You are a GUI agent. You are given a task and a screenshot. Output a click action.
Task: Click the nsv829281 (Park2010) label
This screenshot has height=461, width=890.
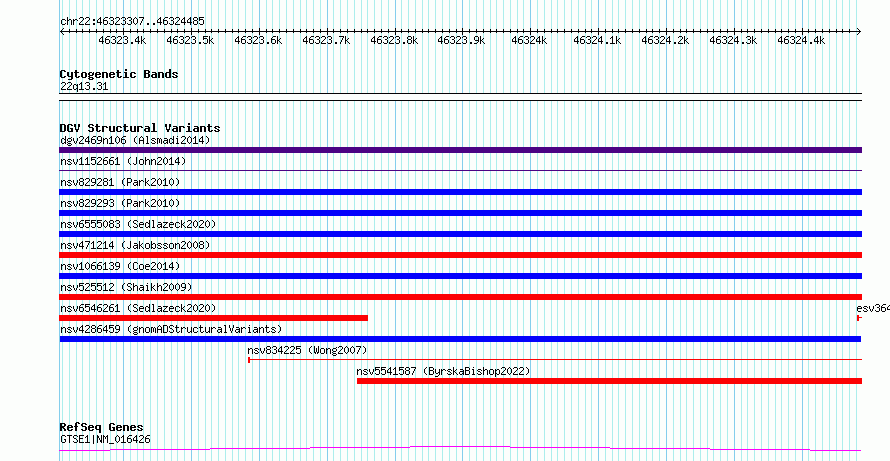coord(120,182)
